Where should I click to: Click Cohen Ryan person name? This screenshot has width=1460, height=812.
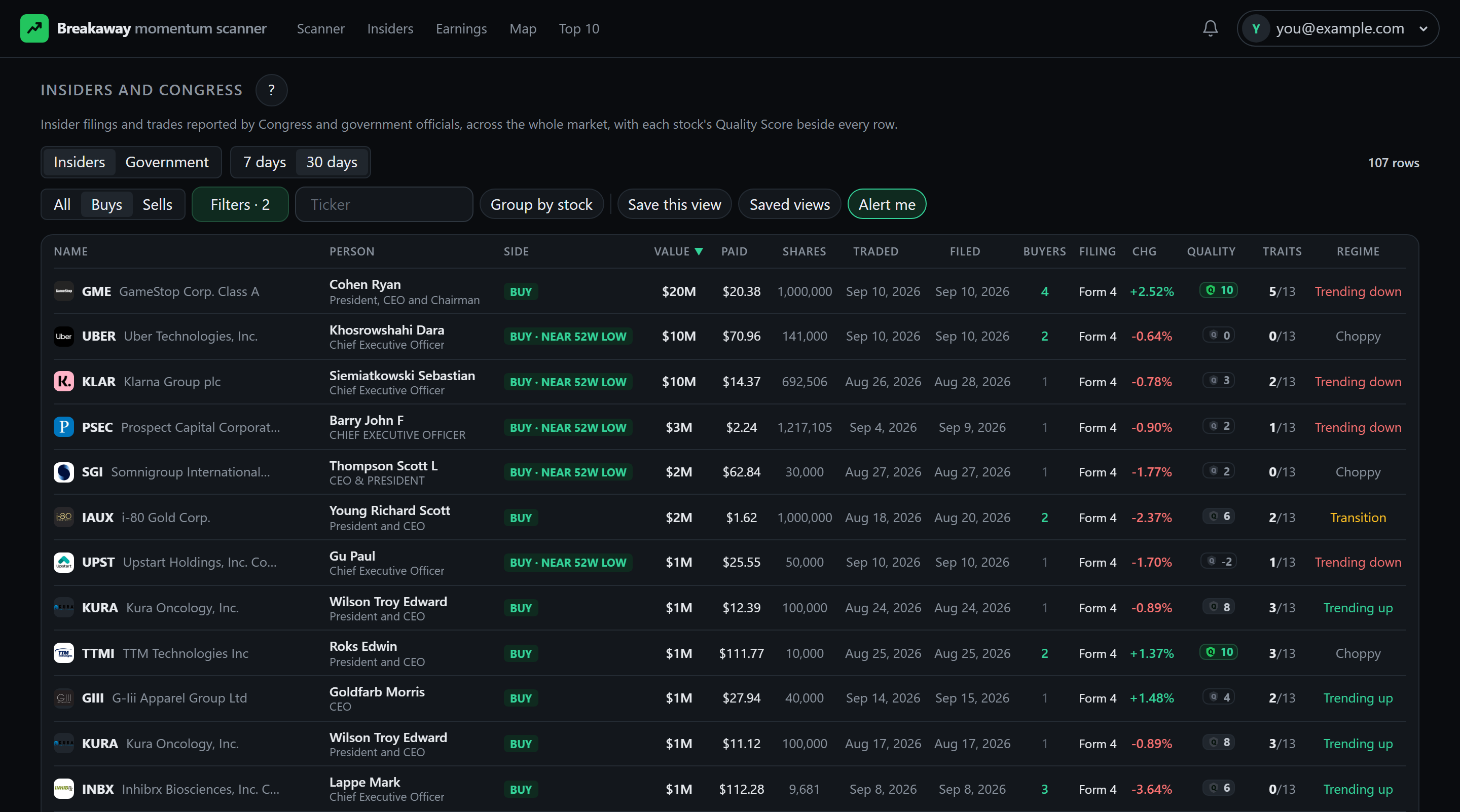point(365,284)
